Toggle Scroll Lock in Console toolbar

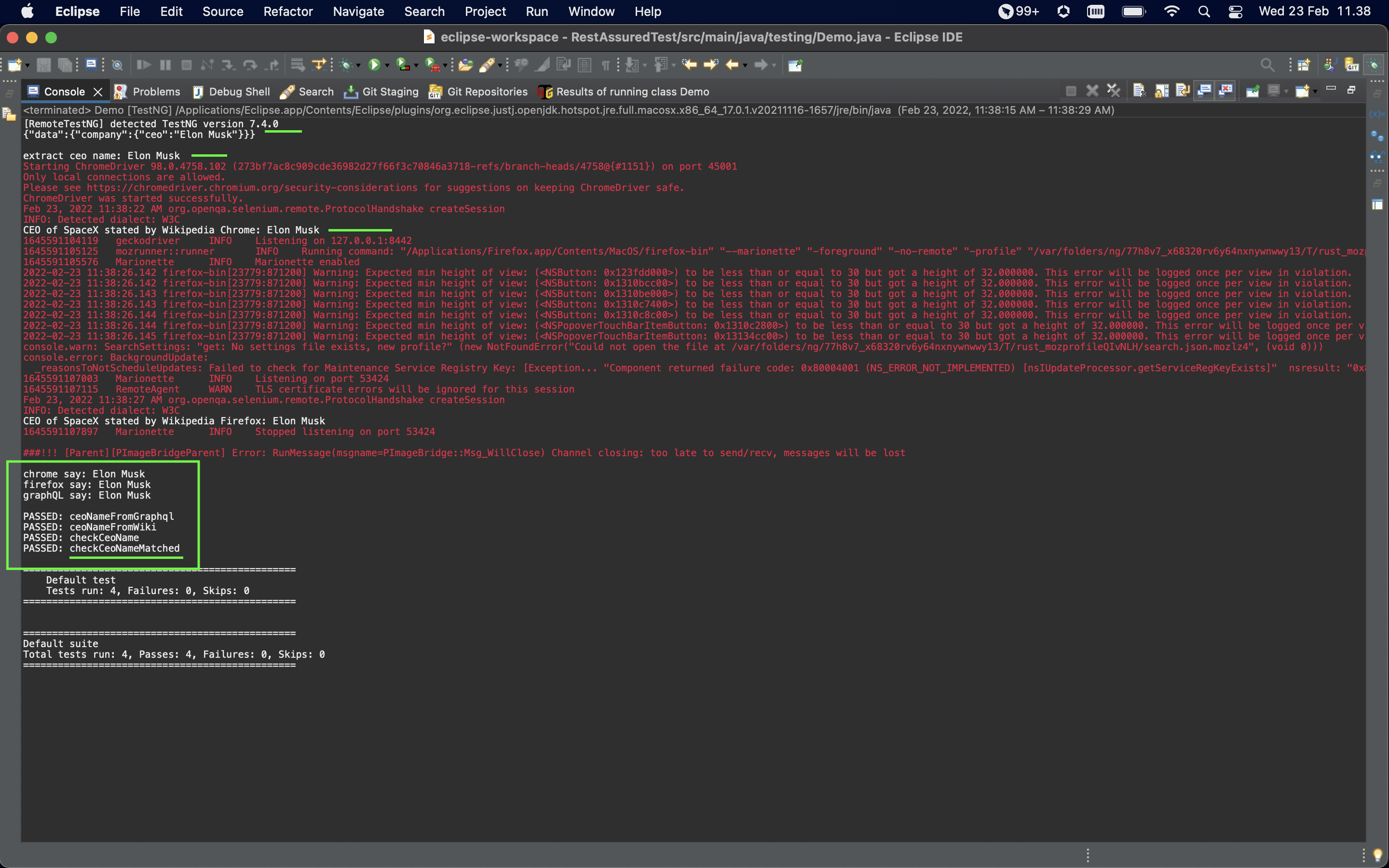pyautogui.click(x=1161, y=91)
